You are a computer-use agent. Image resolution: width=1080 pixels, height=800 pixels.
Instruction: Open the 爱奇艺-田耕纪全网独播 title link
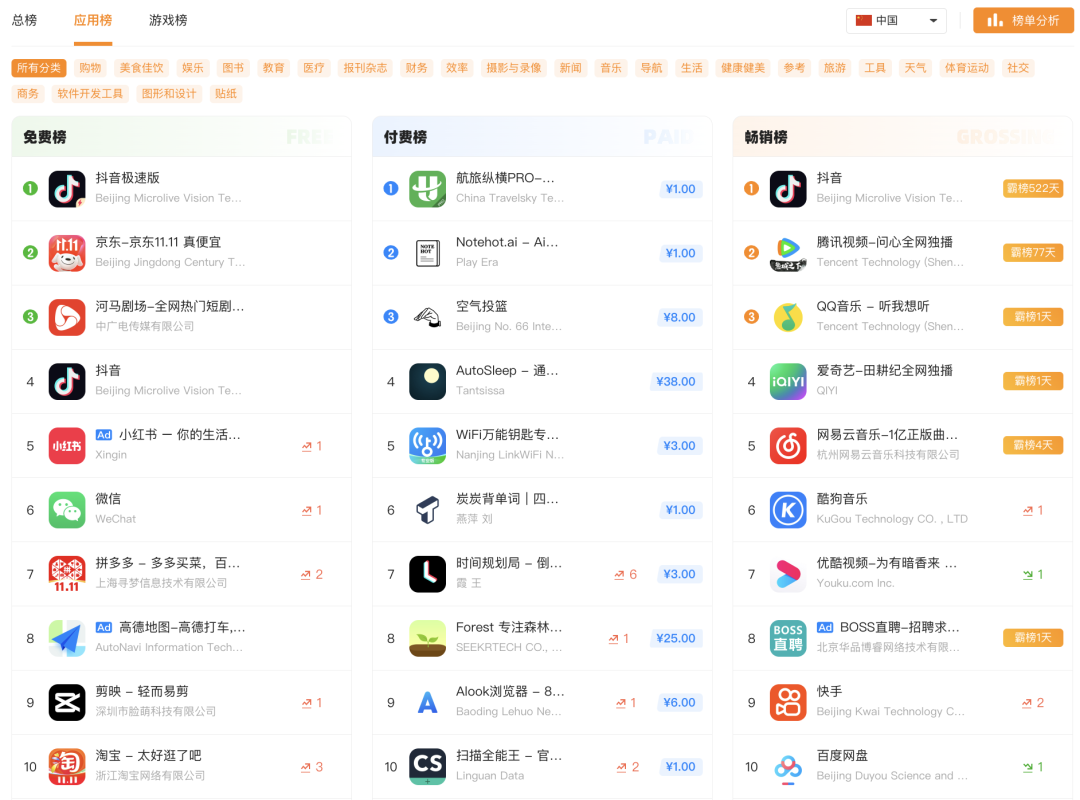point(884,370)
